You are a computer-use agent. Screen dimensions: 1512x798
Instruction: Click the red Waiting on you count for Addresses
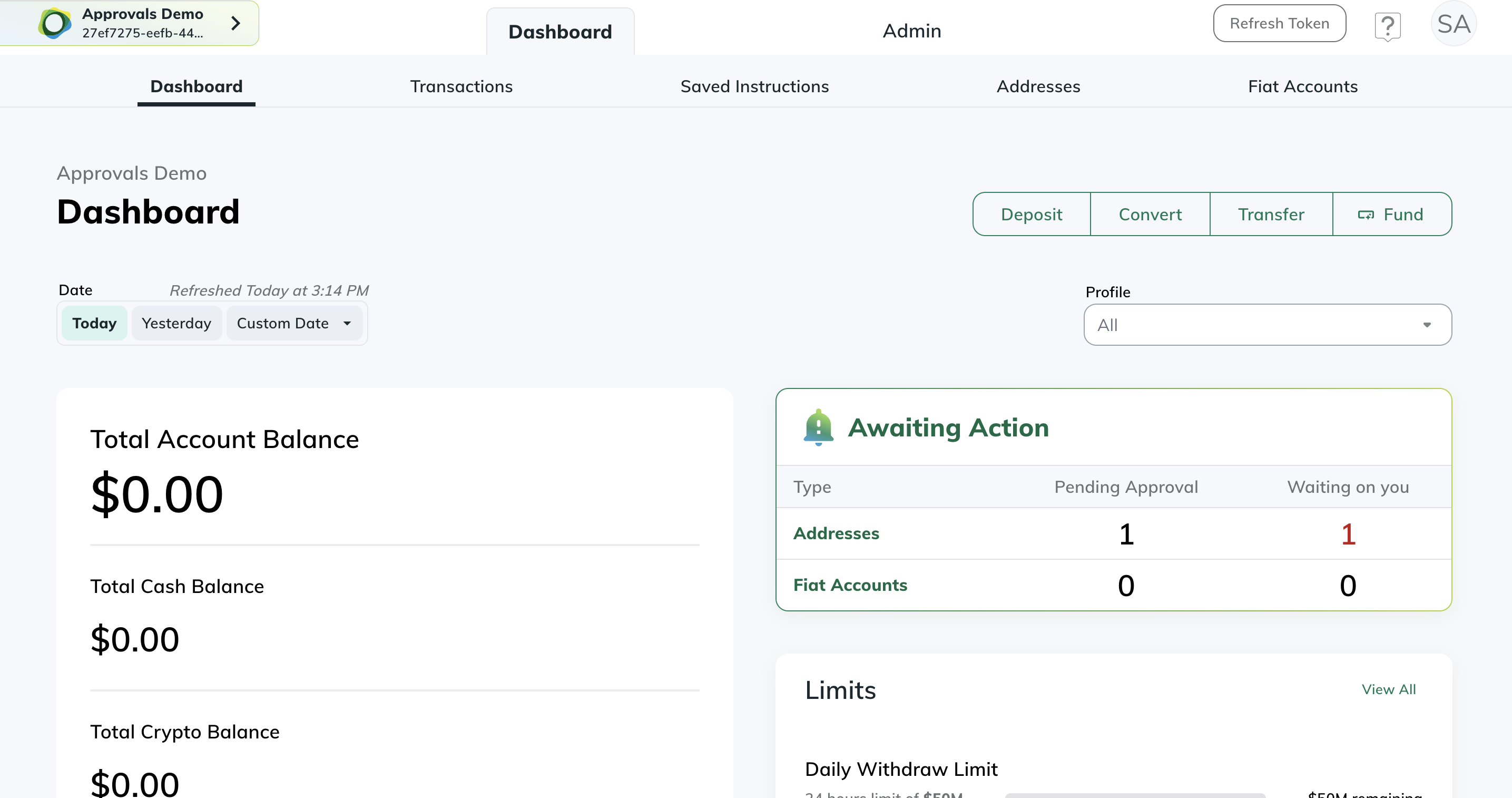[1348, 534]
